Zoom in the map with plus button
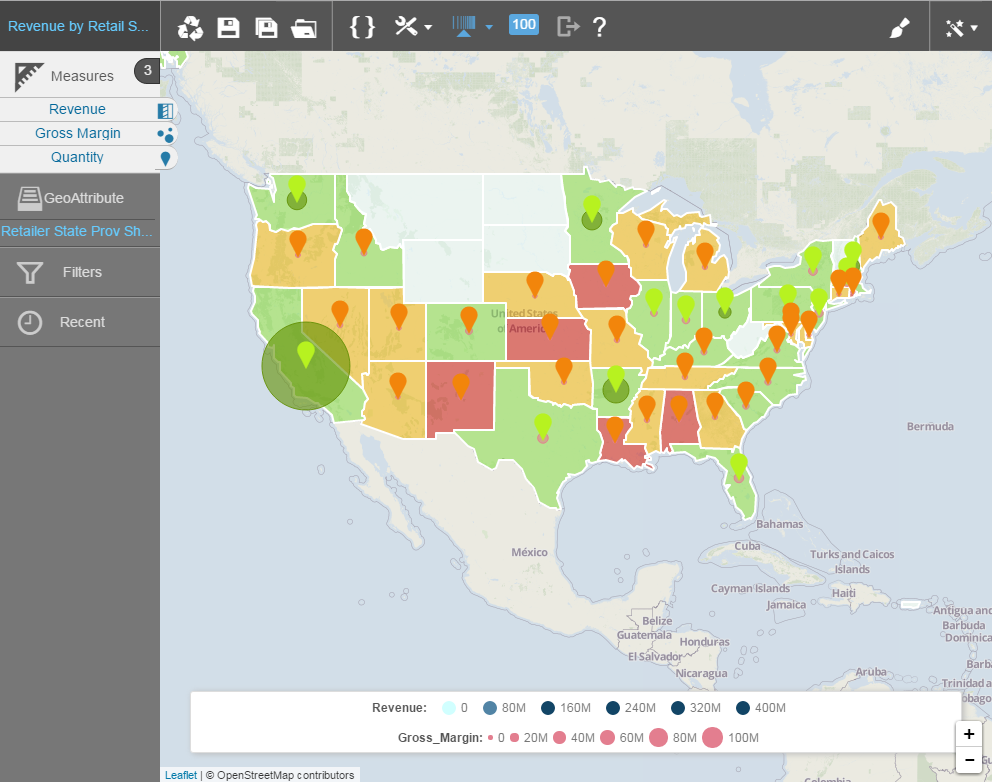 click(x=969, y=734)
